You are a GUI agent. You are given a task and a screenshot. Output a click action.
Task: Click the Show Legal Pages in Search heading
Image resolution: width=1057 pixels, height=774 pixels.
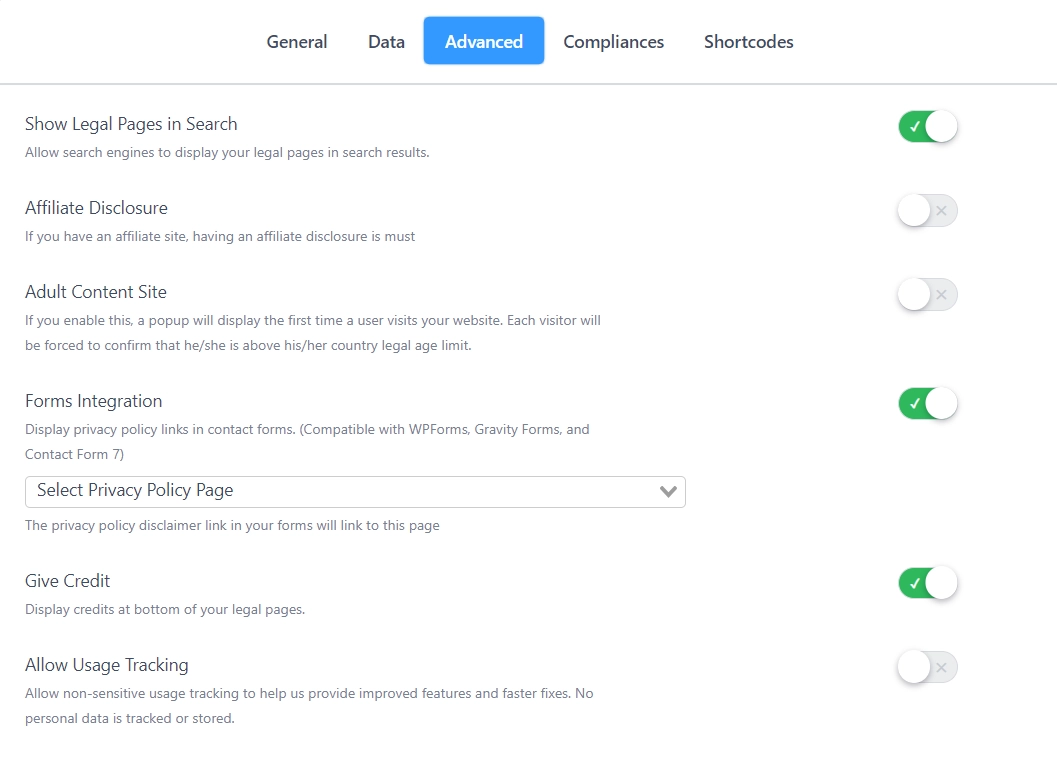131,124
